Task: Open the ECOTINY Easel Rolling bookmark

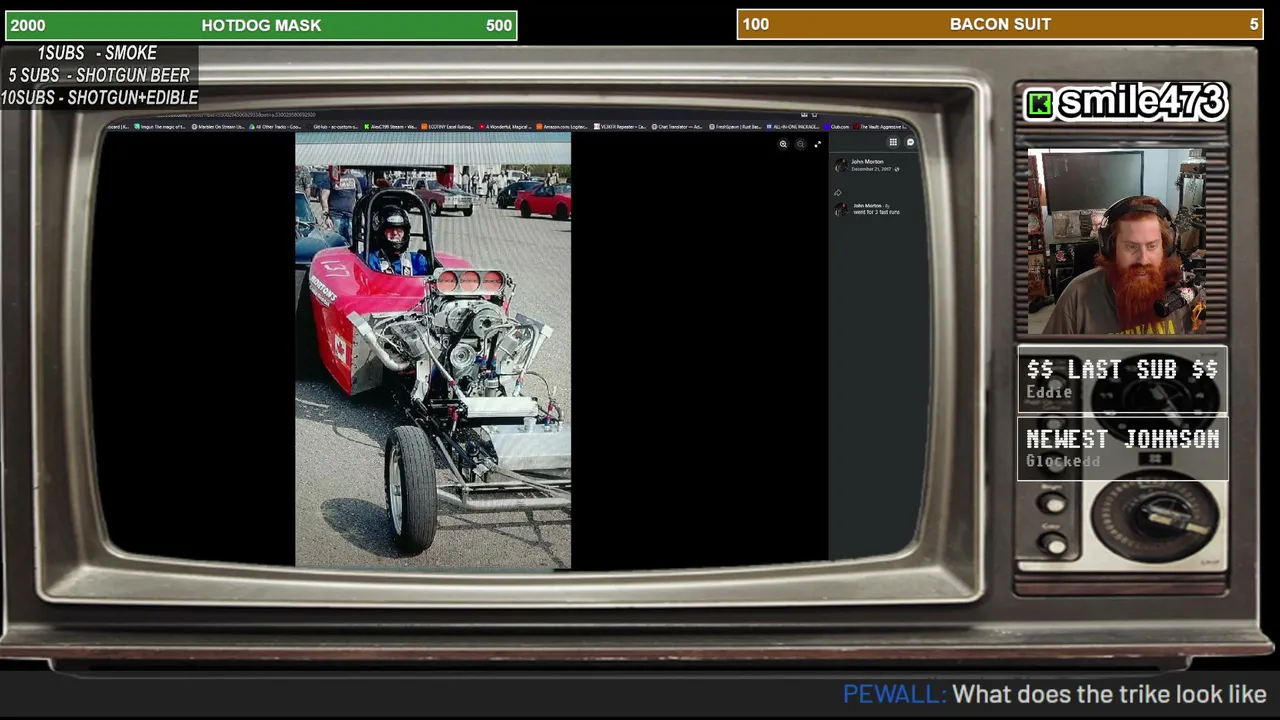Action: (x=447, y=127)
